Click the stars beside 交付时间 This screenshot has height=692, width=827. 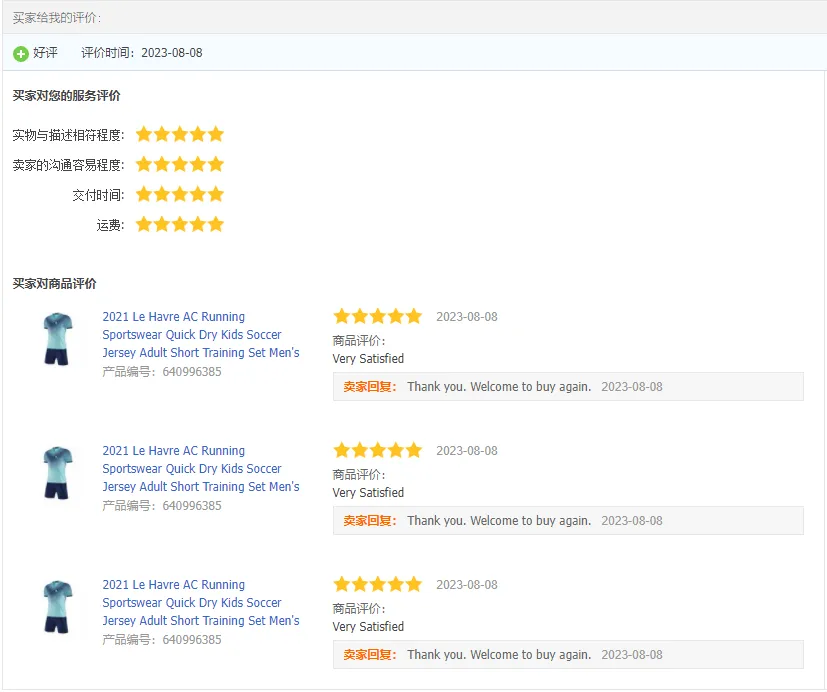[180, 194]
